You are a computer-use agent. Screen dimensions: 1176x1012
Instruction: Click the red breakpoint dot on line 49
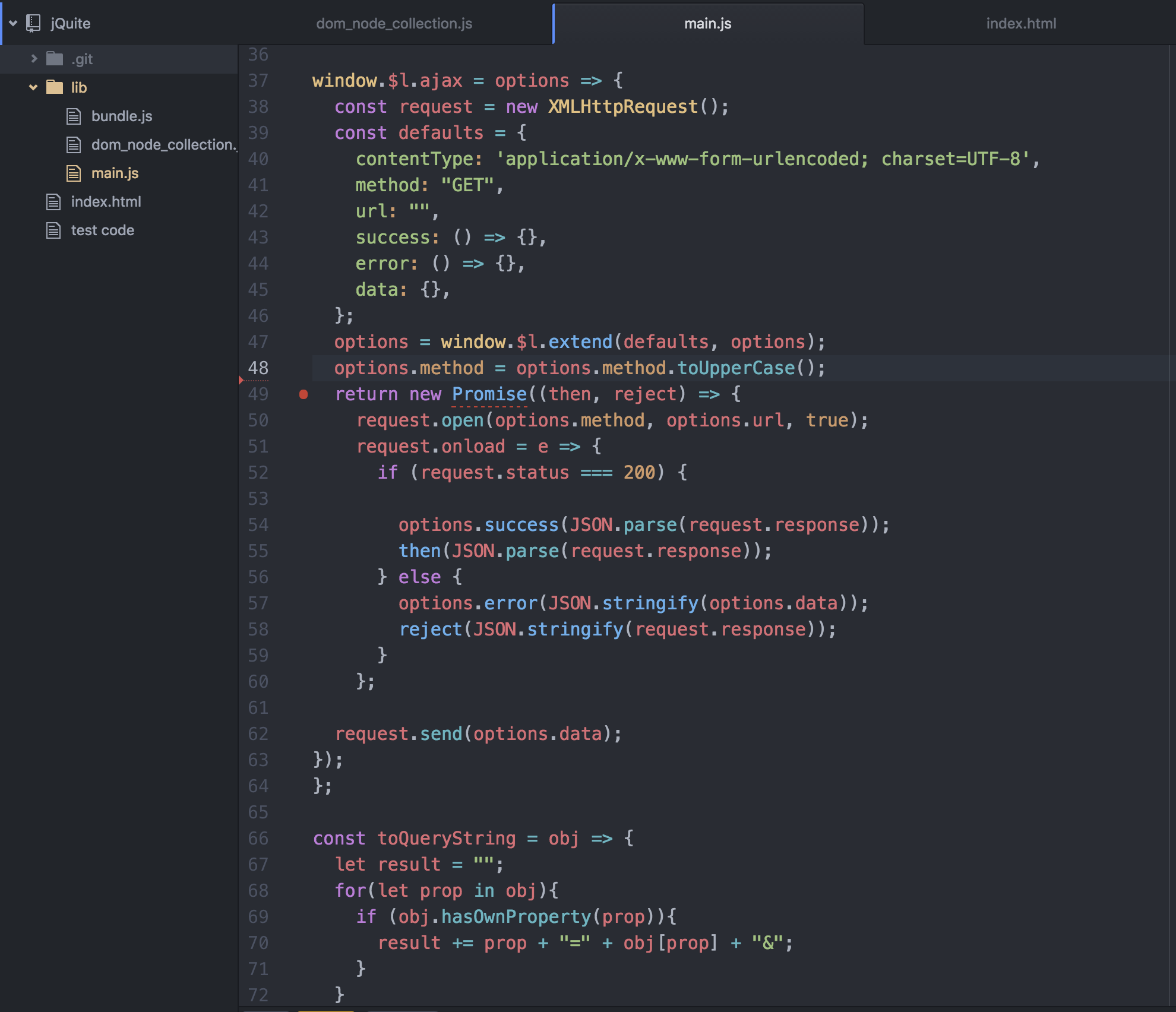[304, 394]
